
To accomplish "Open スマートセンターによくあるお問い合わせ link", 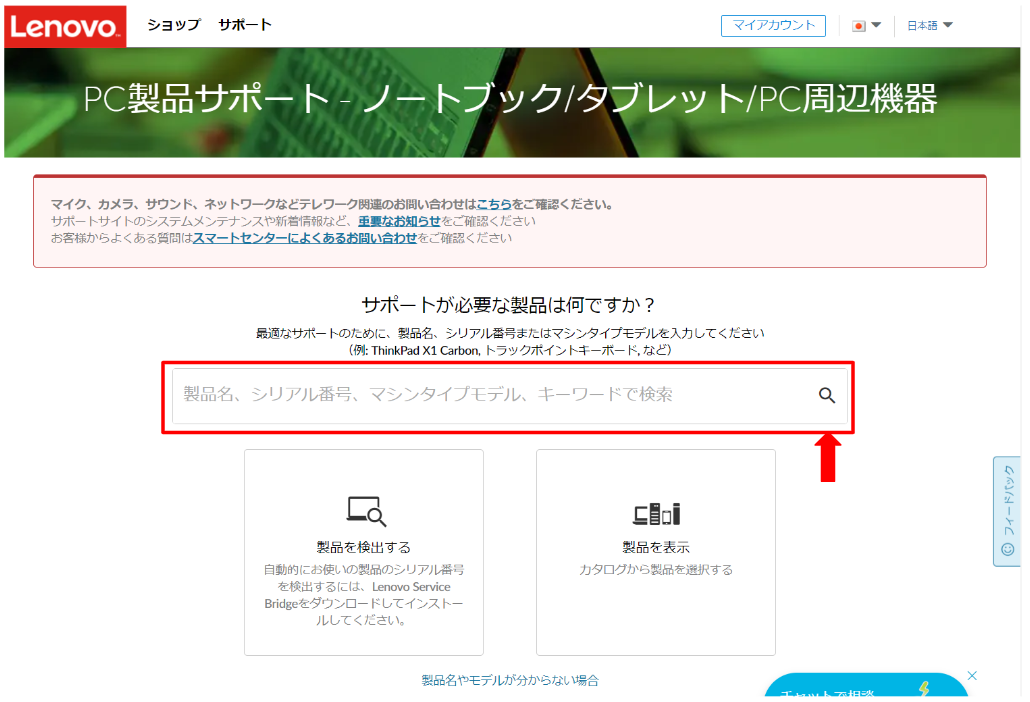I will (x=305, y=238).
